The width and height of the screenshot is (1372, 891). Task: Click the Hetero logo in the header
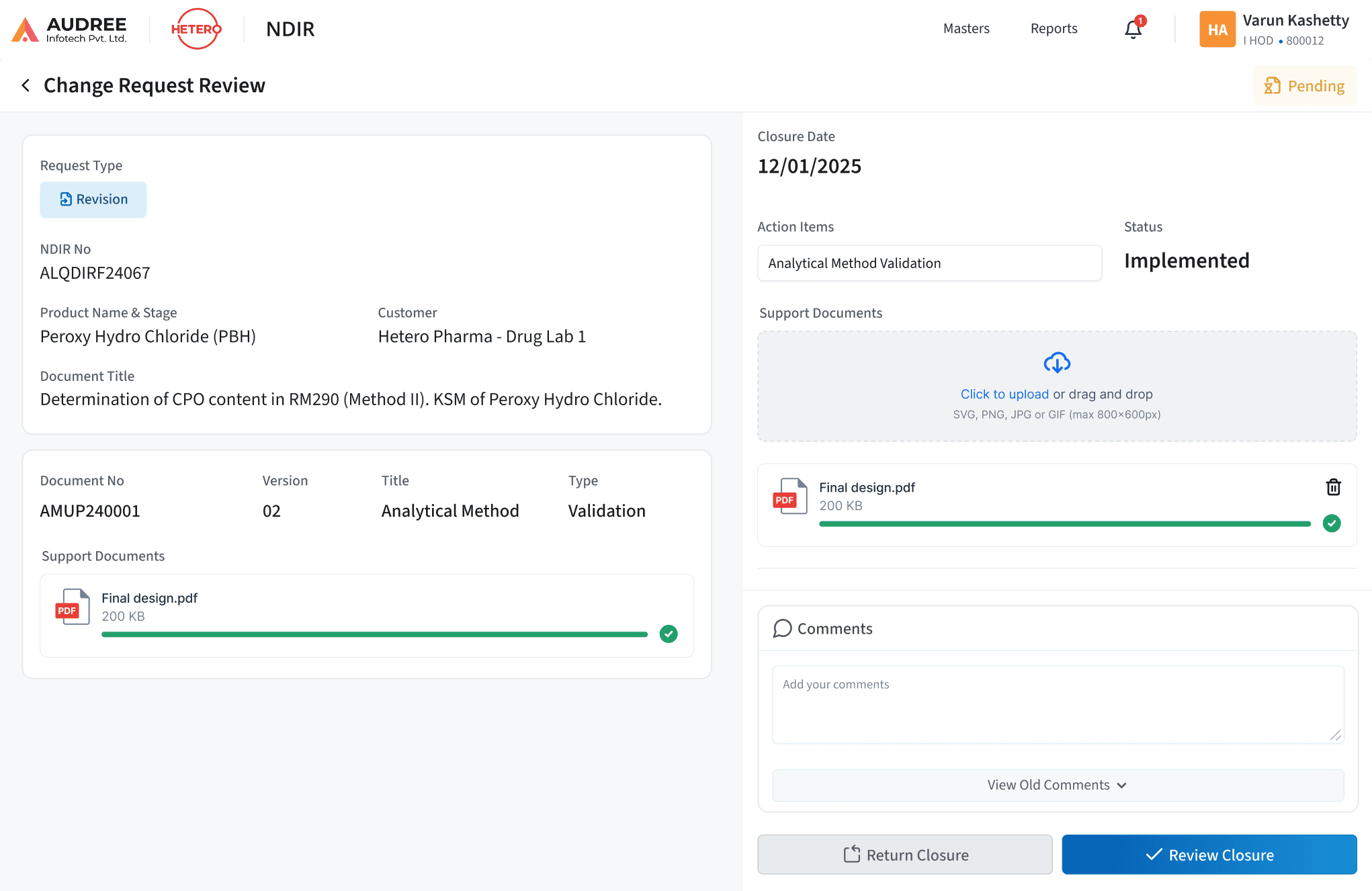(x=196, y=29)
